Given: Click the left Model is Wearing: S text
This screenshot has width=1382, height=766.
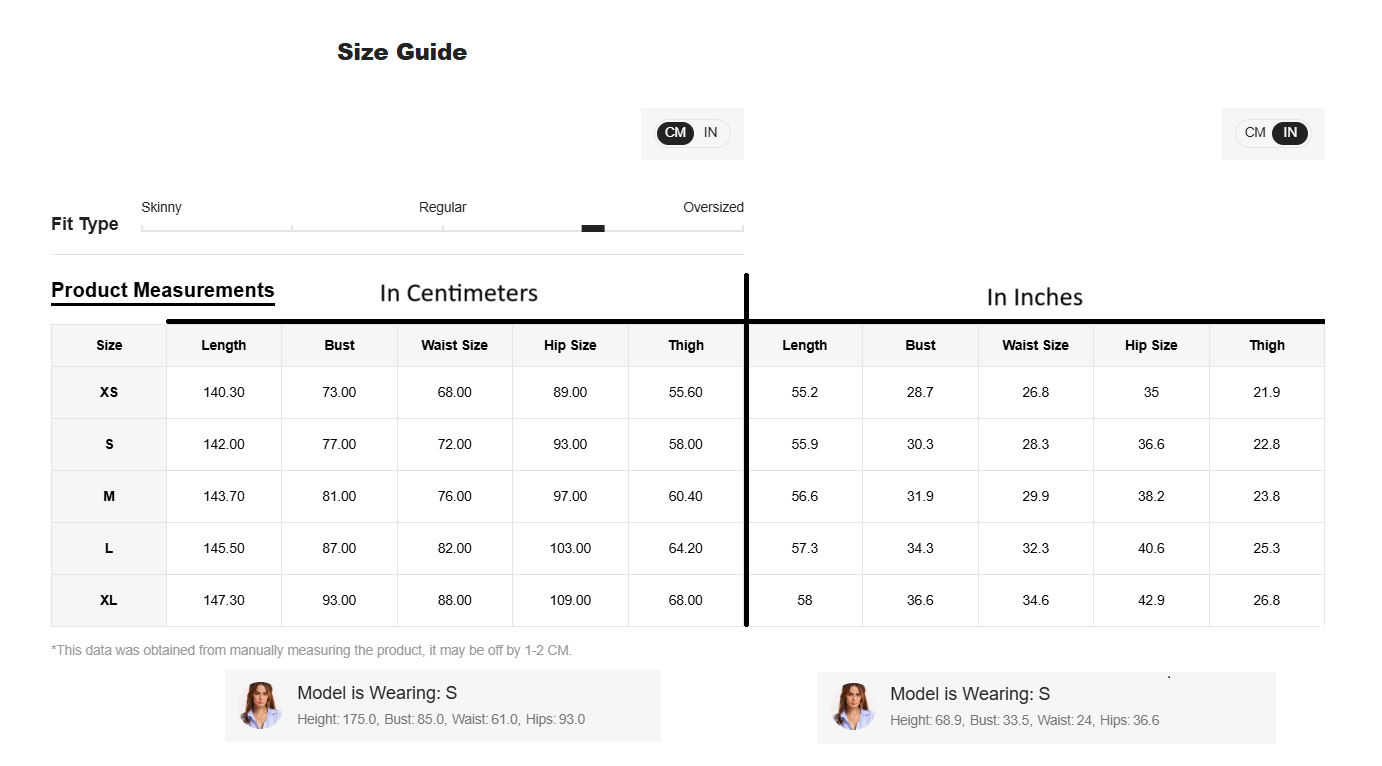Looking at the screenshot, I should (x=377, y=693).
